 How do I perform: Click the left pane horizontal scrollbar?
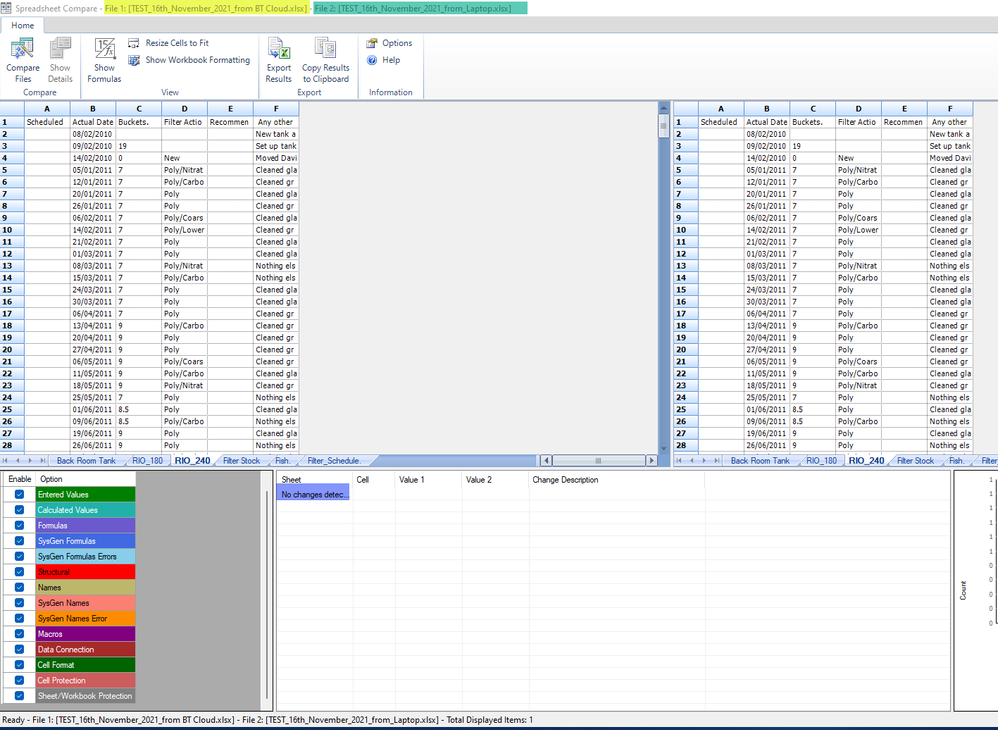pyautogui.click(x=596, y=461)
